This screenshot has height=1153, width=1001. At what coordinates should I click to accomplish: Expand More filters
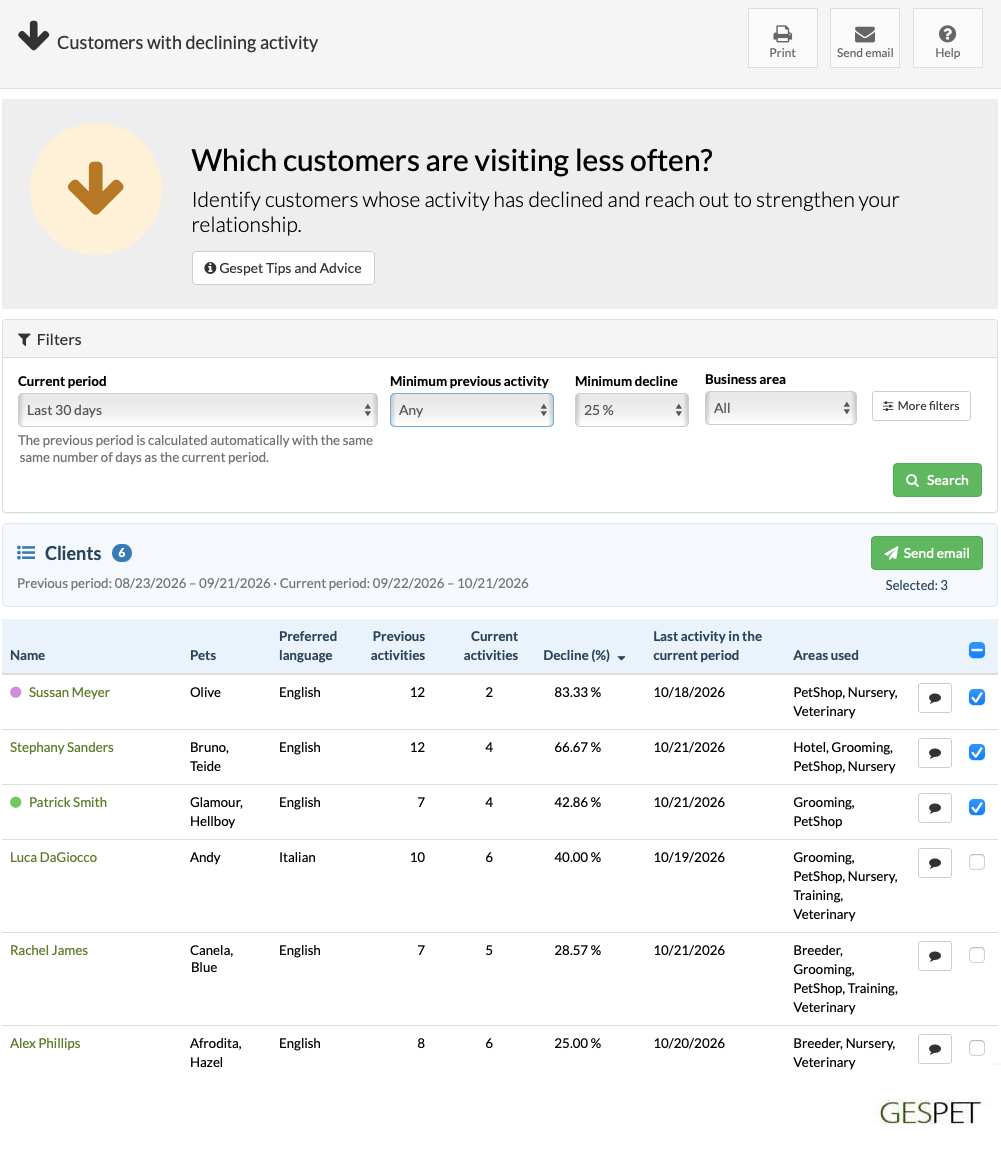coord(921,406)
